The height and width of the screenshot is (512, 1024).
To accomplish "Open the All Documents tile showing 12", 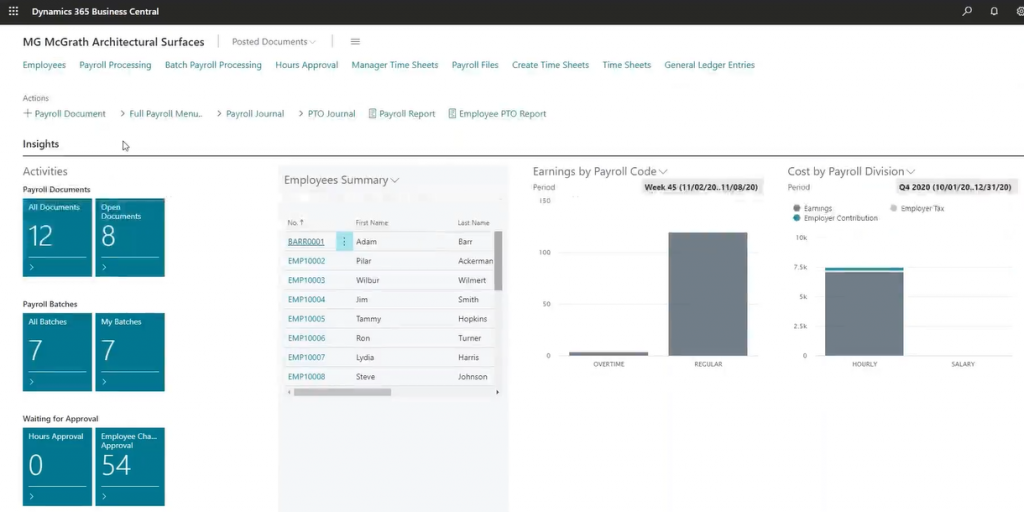I will 57,238.
